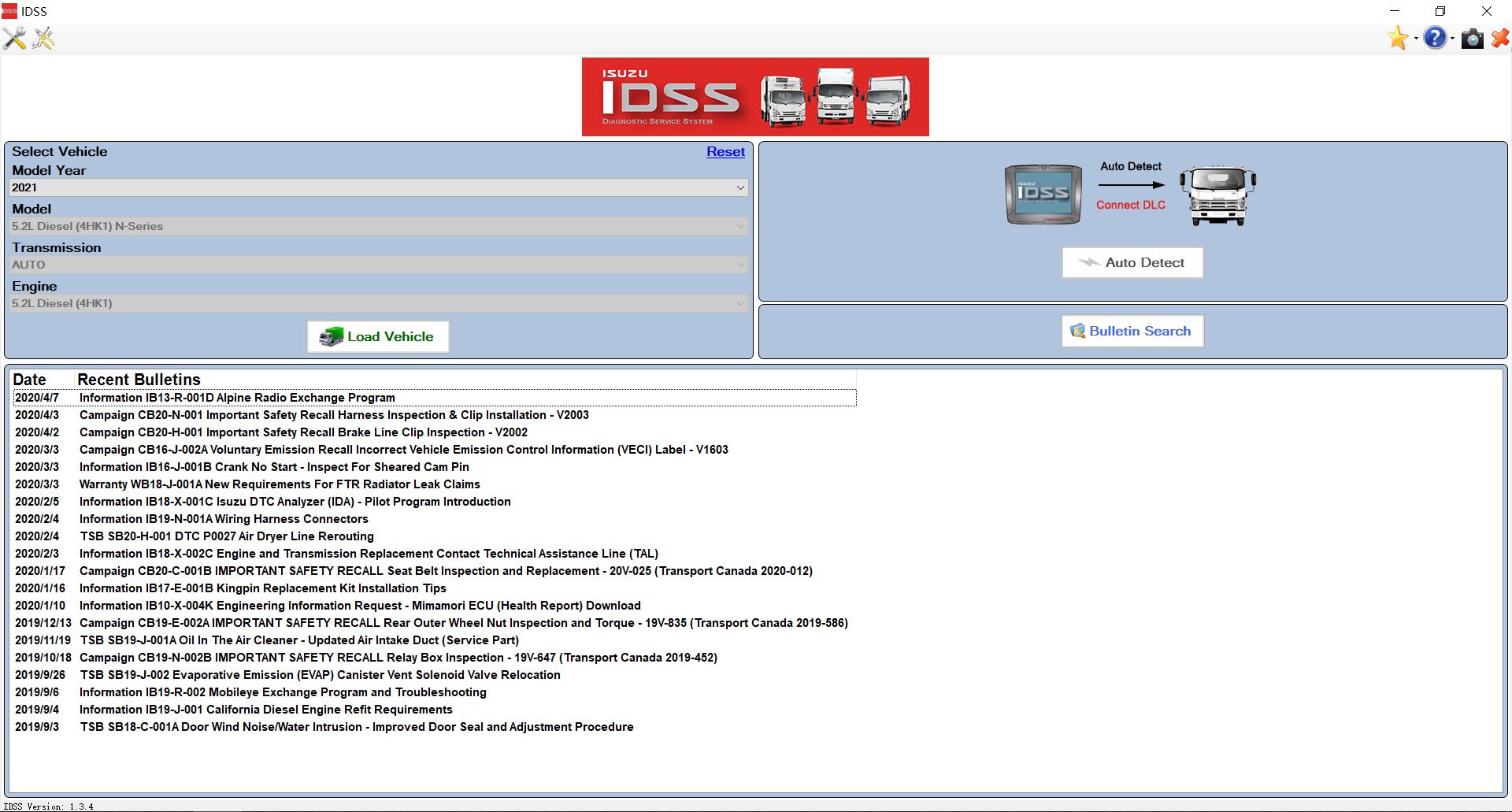The height and width of the screenshot is (812, 1512).
Task: Select CB16-J-002A Voluntary Emission Recall bulletin
Action: click(x=435, y=450)
